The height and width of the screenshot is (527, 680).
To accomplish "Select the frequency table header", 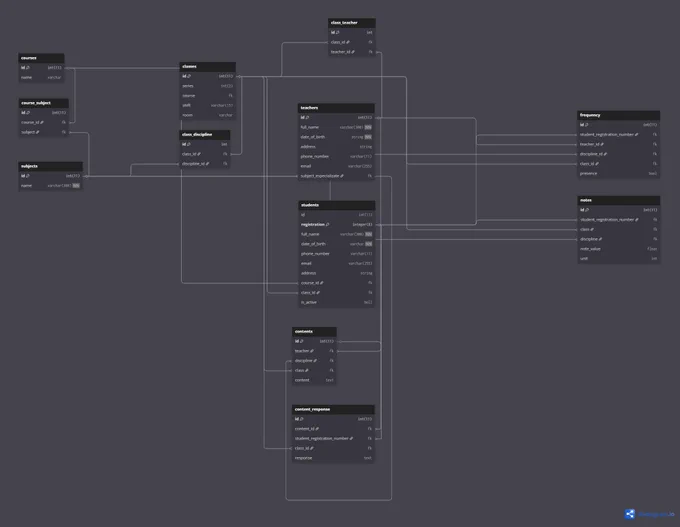I will tap(618, 115).
